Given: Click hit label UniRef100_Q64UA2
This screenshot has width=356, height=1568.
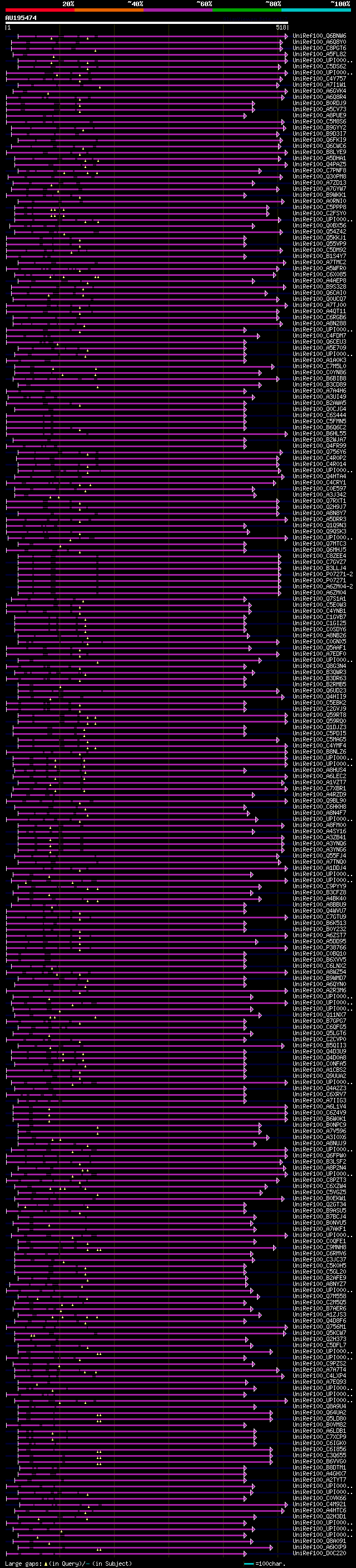Looking at the screenshot, I should (x=319, y=1412).
